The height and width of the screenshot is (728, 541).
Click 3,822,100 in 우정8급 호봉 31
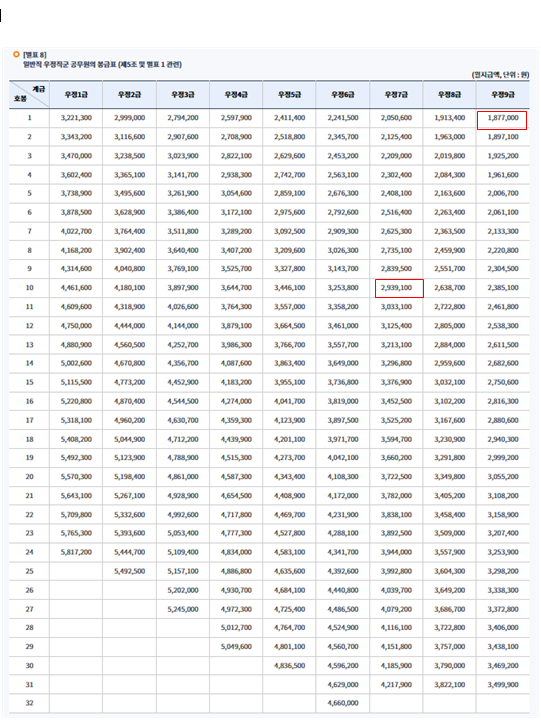coord(450,685)
